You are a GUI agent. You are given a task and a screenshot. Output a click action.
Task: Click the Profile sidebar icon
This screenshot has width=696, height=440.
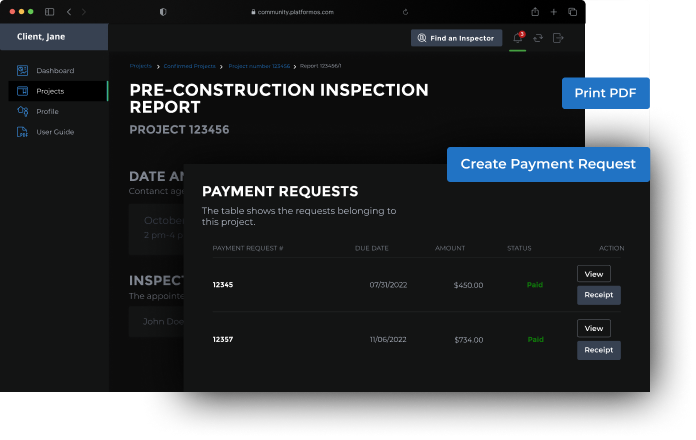(x=23, y=111)
